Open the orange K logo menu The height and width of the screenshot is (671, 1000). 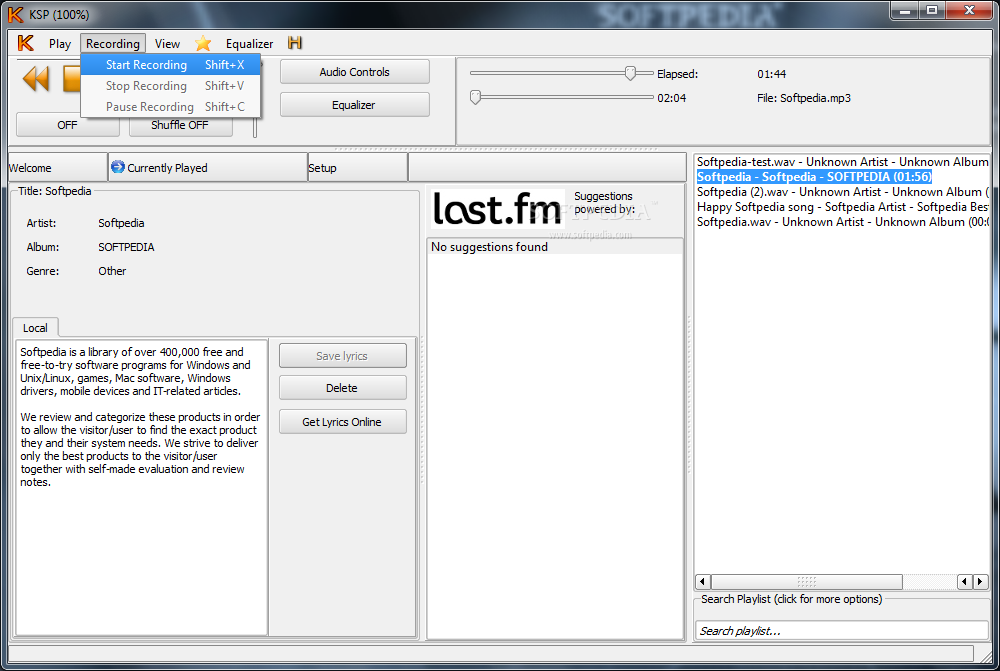[25, 43]
